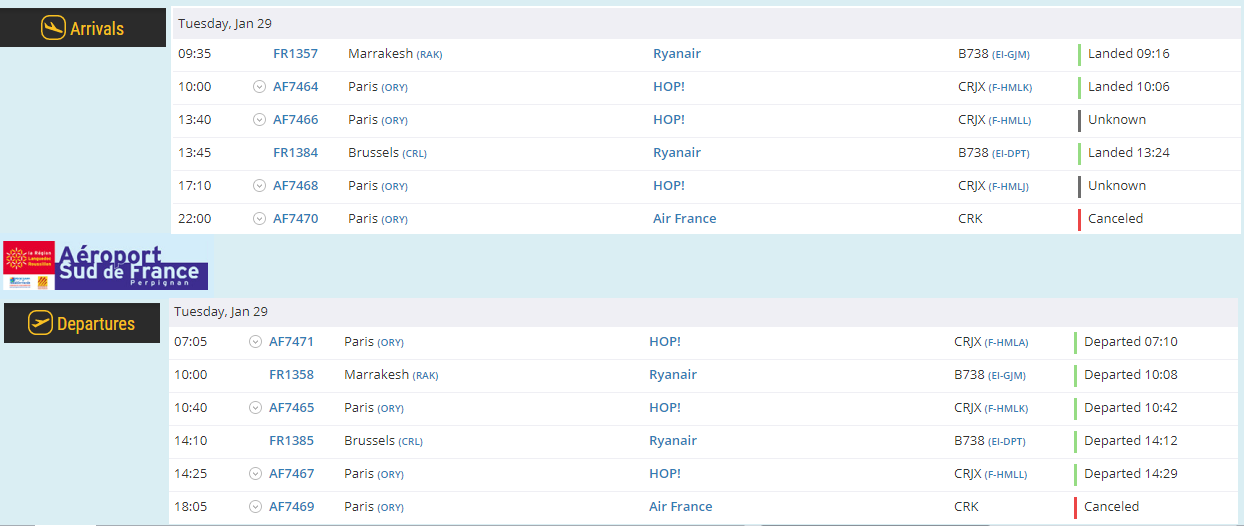1244x526 pixels.
Task: Expand codeshare details for flight AF7464
Action: [259, 87]
